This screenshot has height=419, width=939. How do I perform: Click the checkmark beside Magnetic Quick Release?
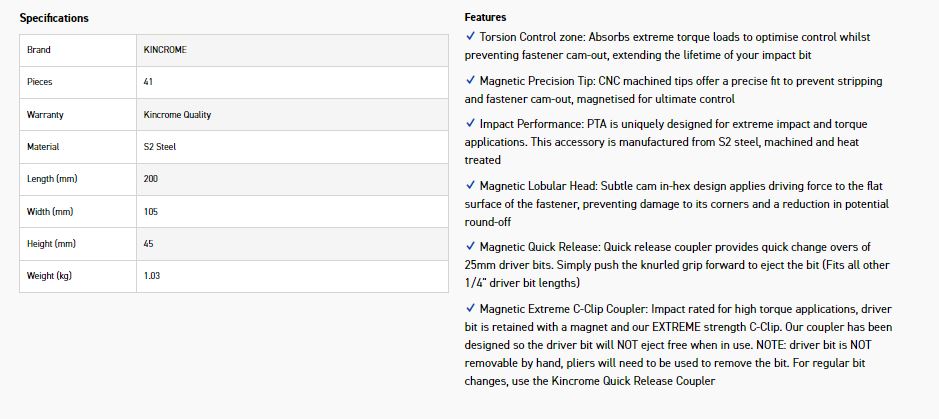[470, 247]
